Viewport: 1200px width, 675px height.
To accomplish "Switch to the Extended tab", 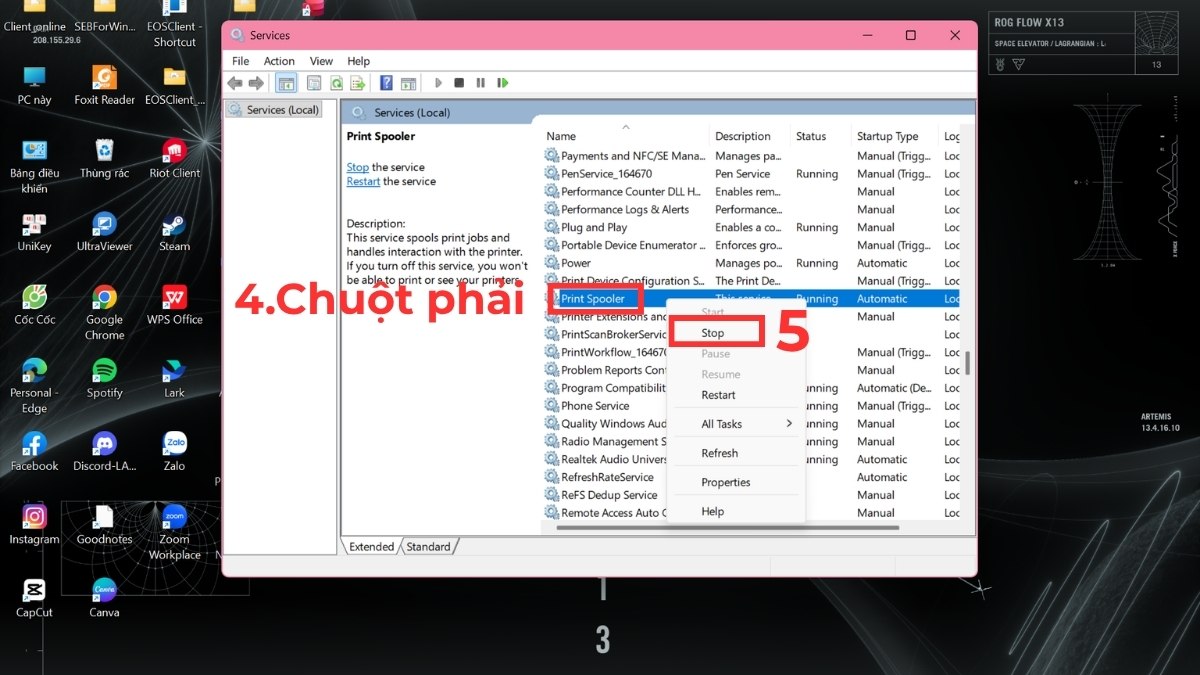I will [x=372, y=546].
